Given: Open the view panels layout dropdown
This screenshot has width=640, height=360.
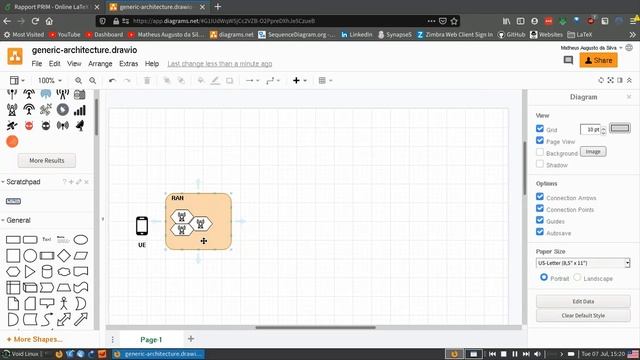Looking at the screenshot, I should tap(17, 81).
